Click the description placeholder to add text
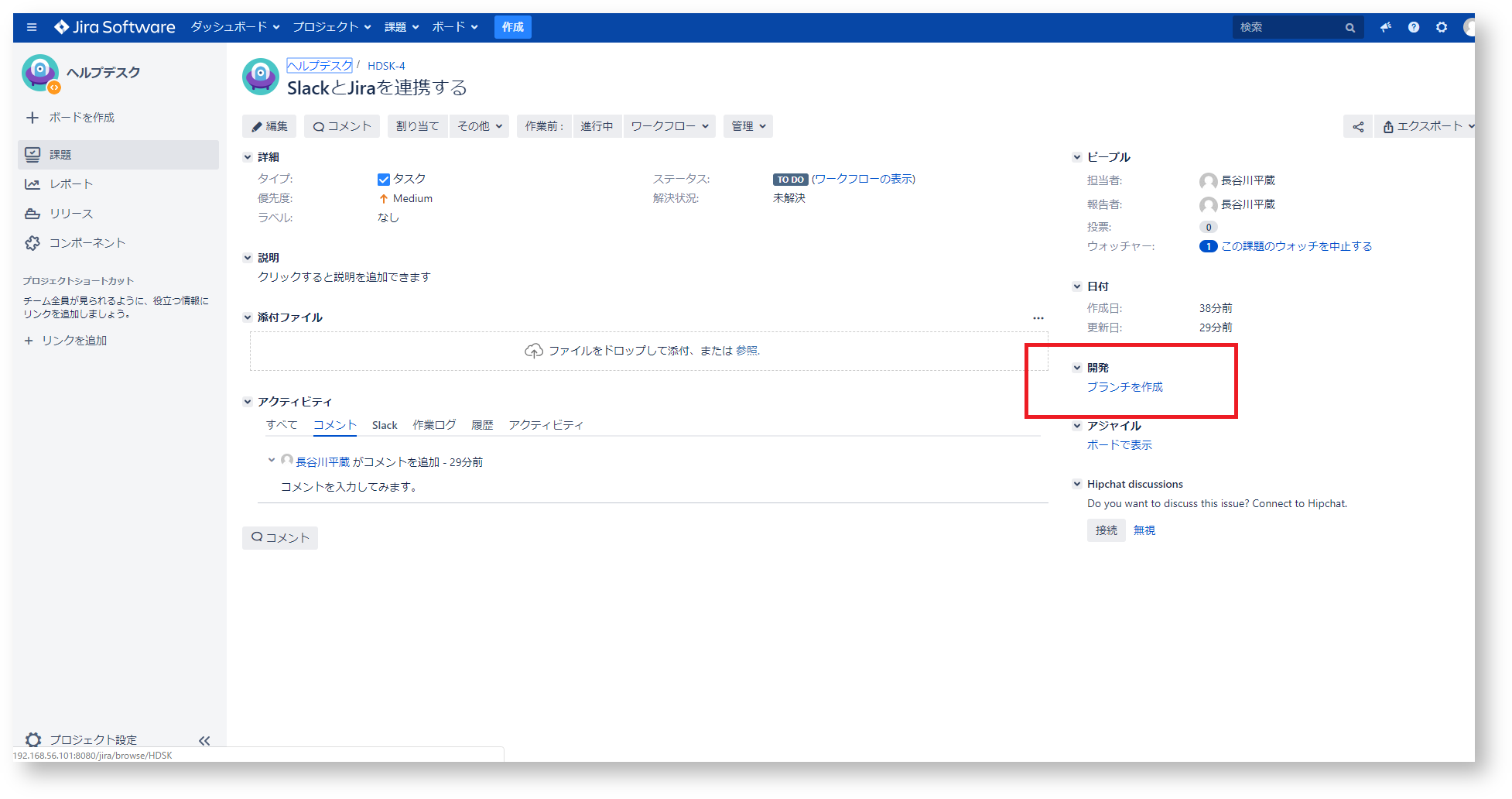 tap(344, 277)
